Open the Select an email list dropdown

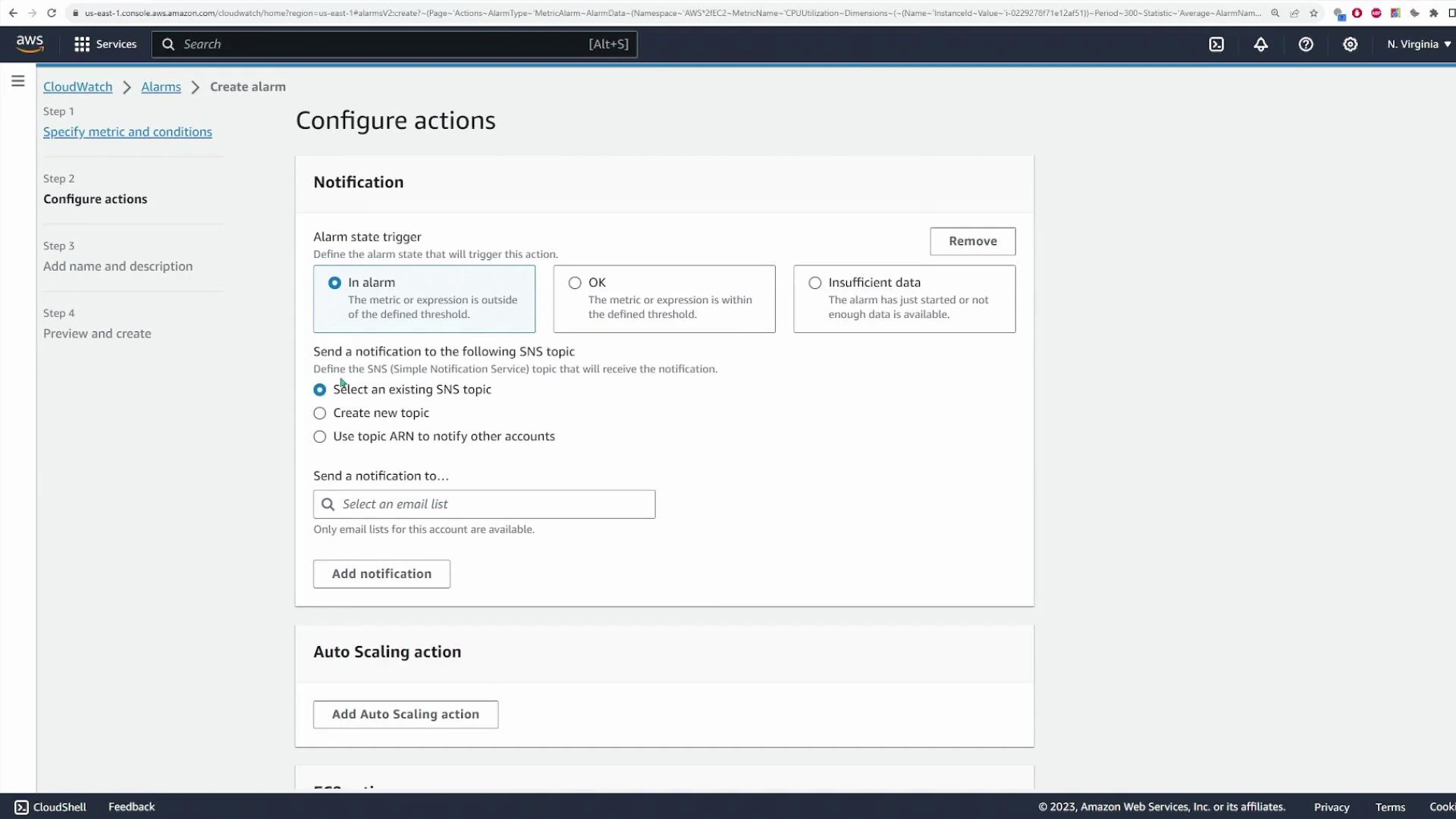484,504
